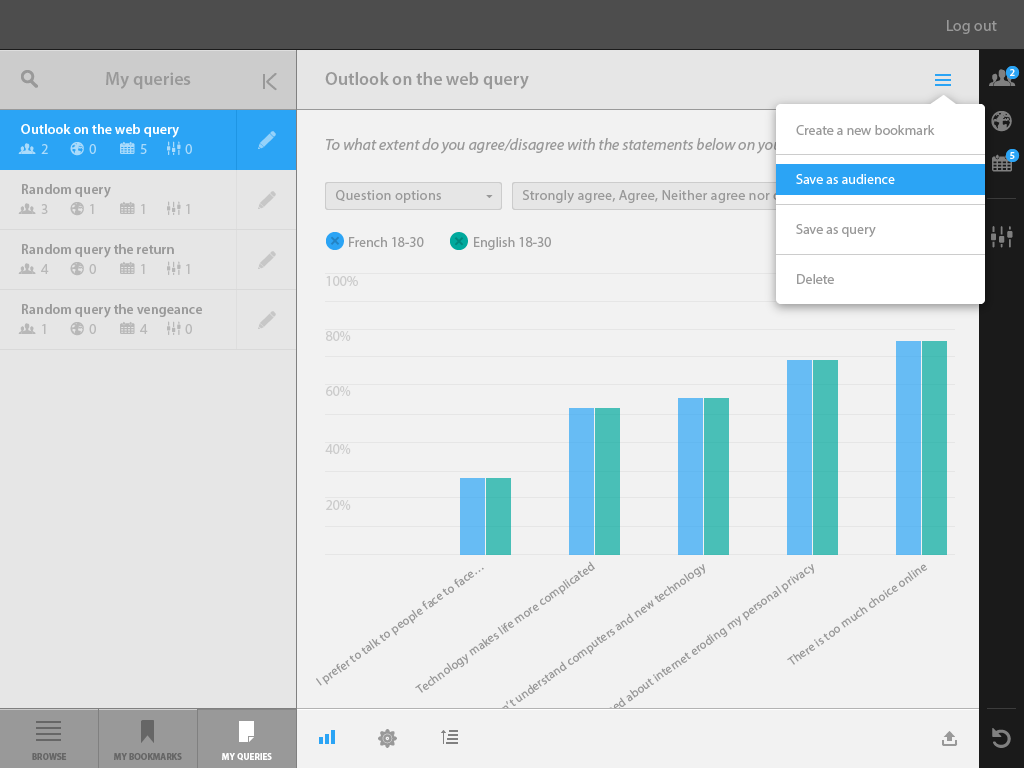Toggle the English 18-30 legend series
The height and width of the screenshot is (768, 1024).
[x=459, y=241]
